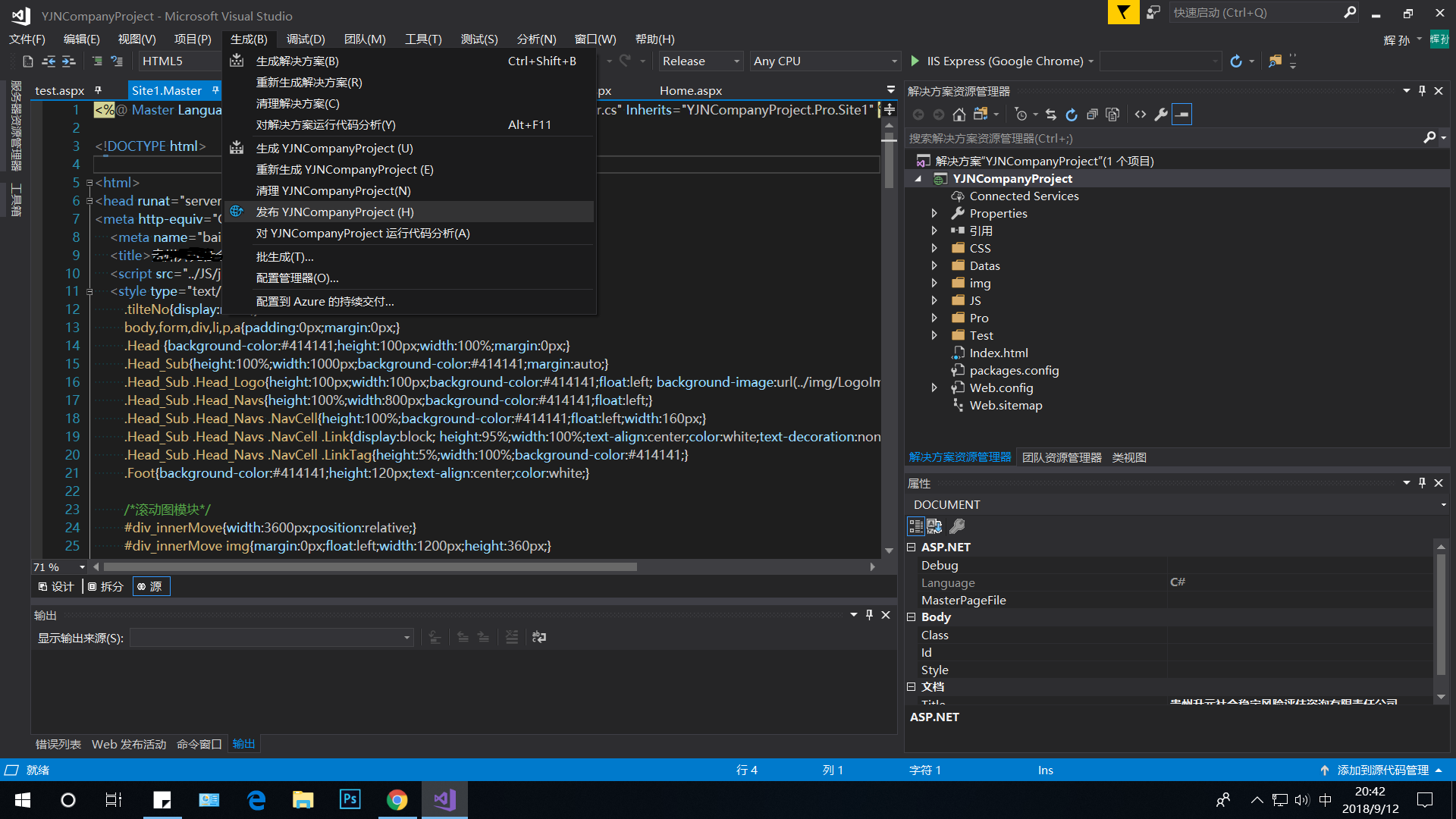Click the Increase Indent toolbar icon

[69, 61]
